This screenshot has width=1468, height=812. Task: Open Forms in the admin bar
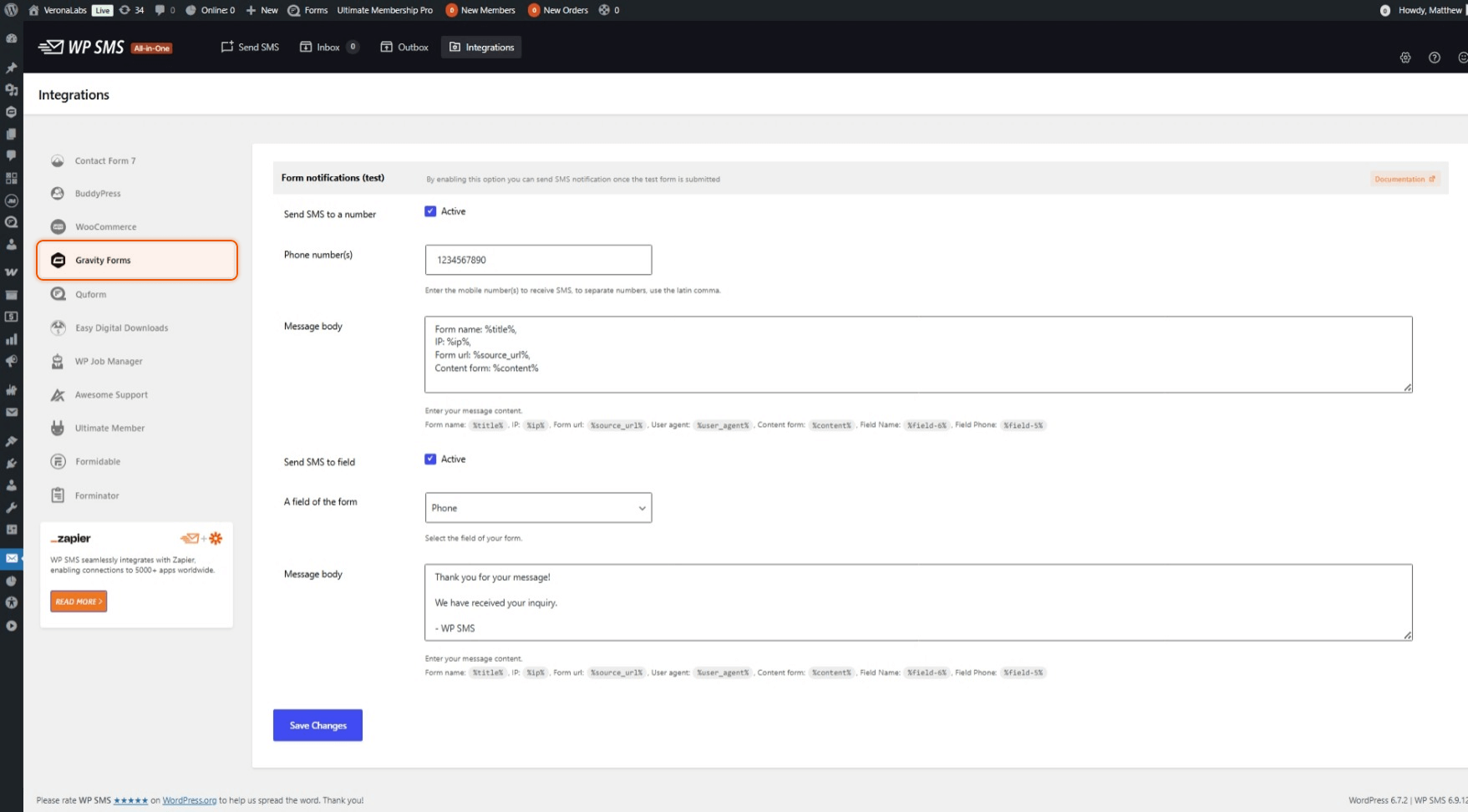coord(307,10)
